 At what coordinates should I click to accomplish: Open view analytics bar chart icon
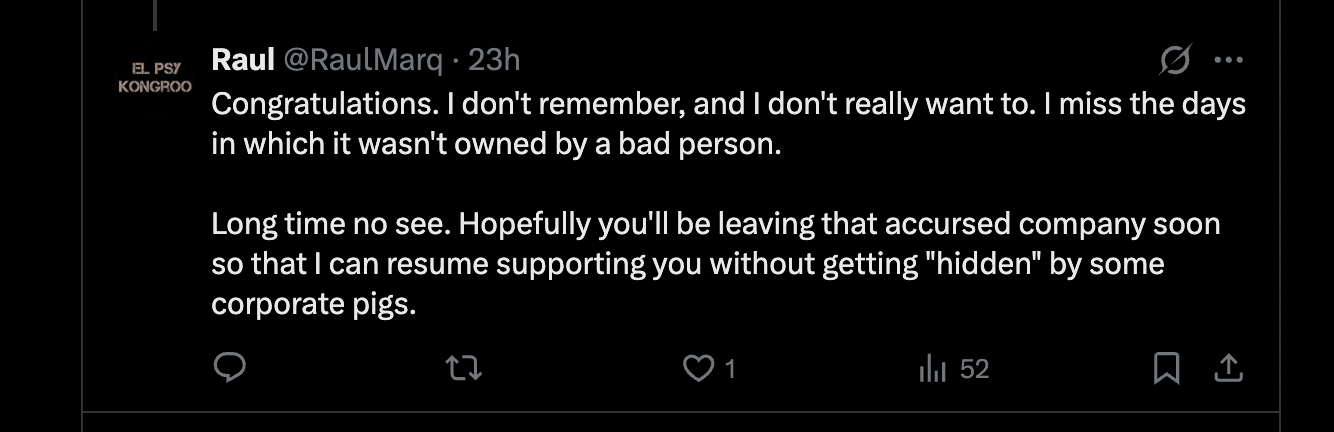(932, 369)
